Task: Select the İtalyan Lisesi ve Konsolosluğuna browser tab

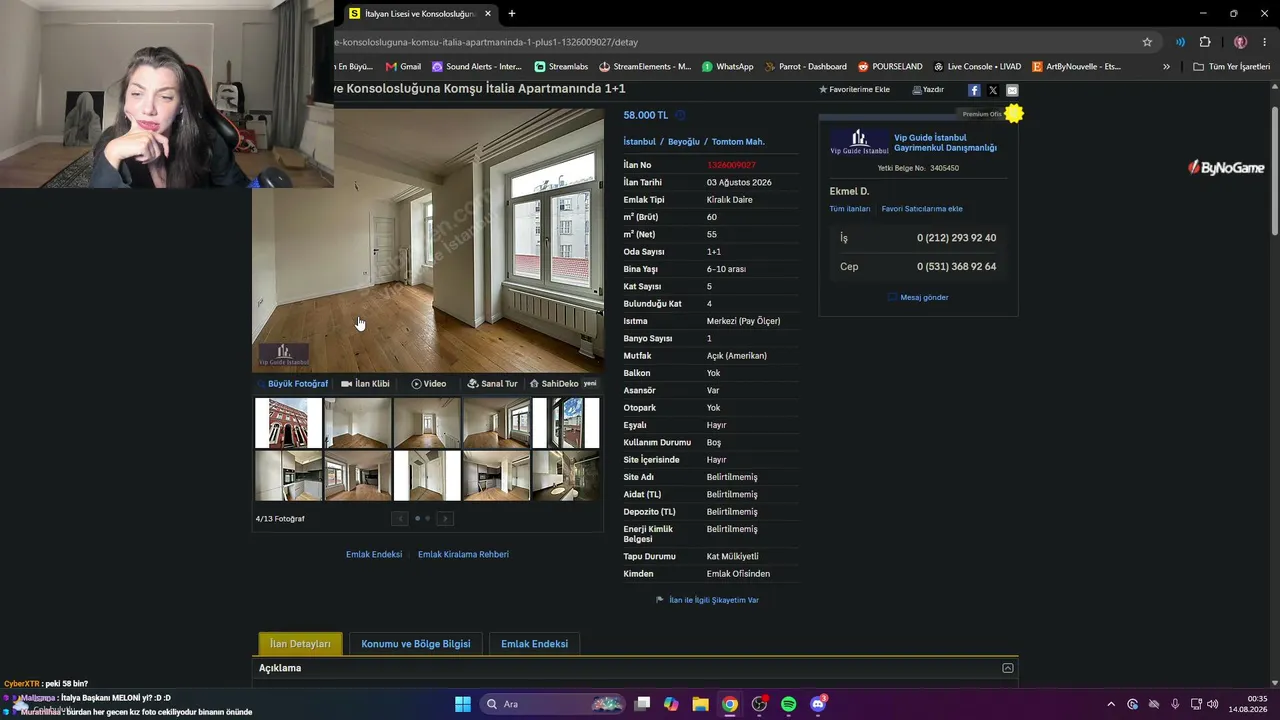Action: [421, 14]
